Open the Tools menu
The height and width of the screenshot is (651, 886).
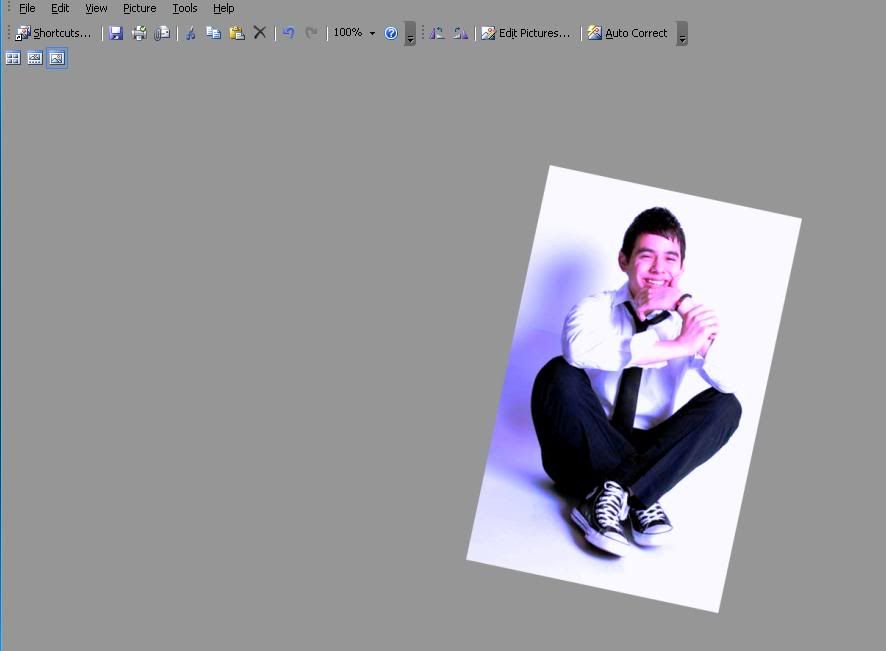(185, 8)
